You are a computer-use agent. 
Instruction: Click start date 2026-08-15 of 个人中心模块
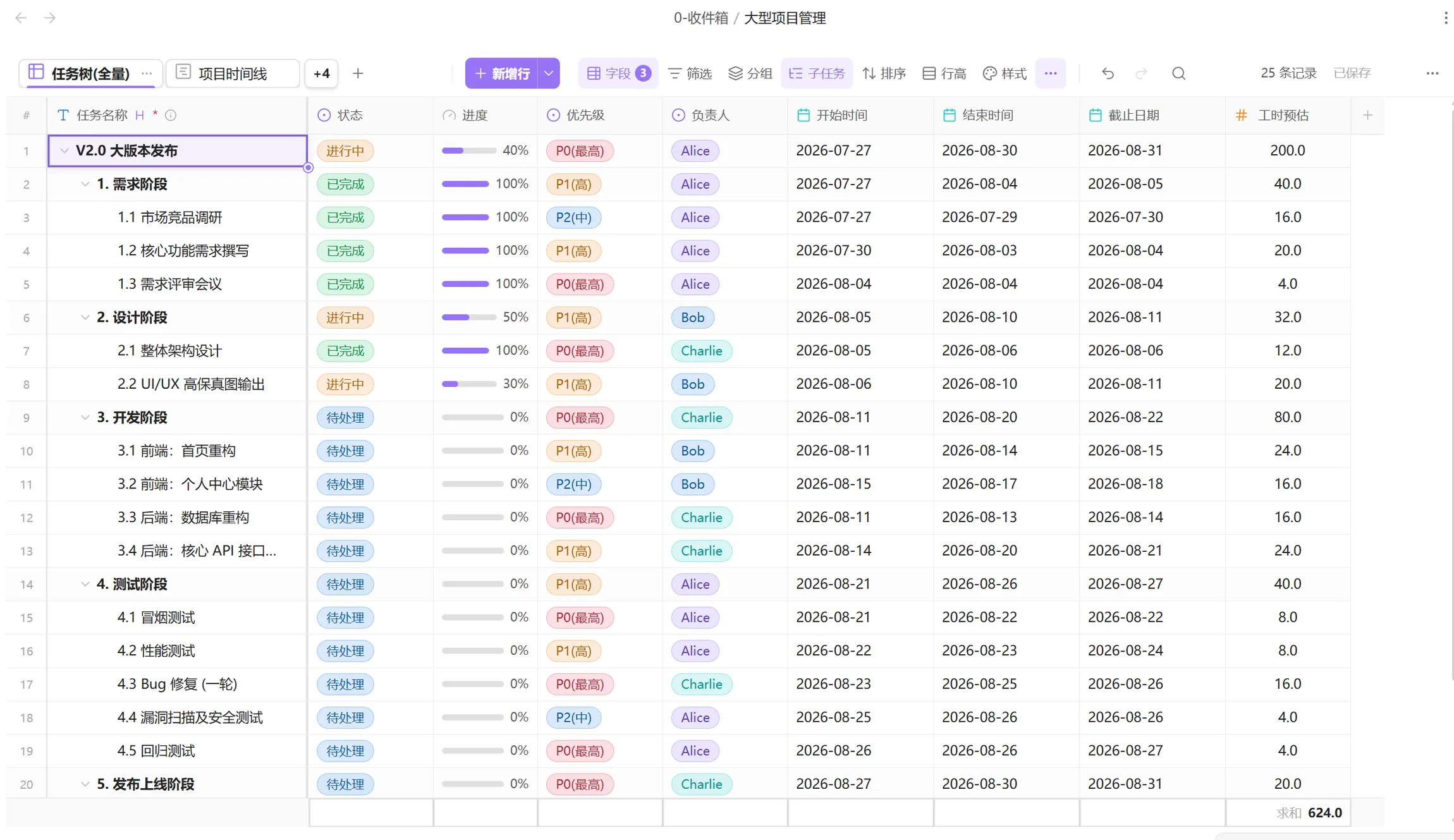[833, 484]
